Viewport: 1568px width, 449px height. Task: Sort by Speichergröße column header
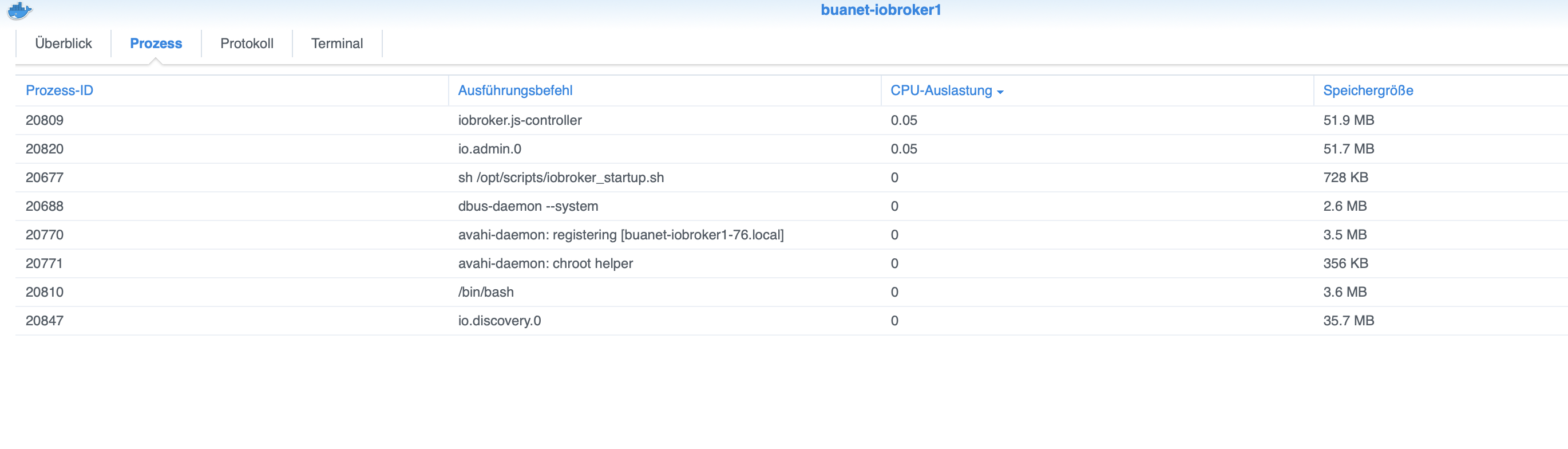tap(1368, 91)
